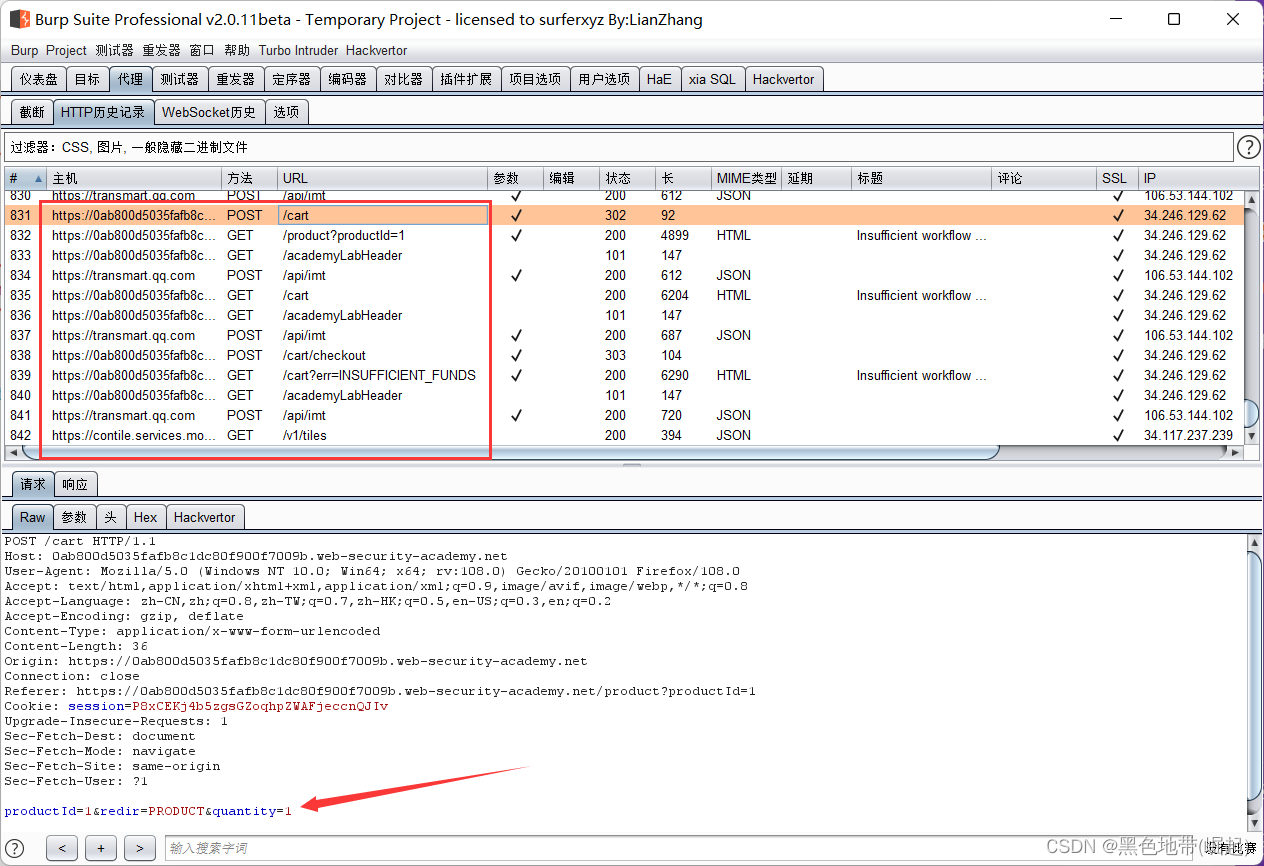Switch to the 定序器 tab

point(292,79)
